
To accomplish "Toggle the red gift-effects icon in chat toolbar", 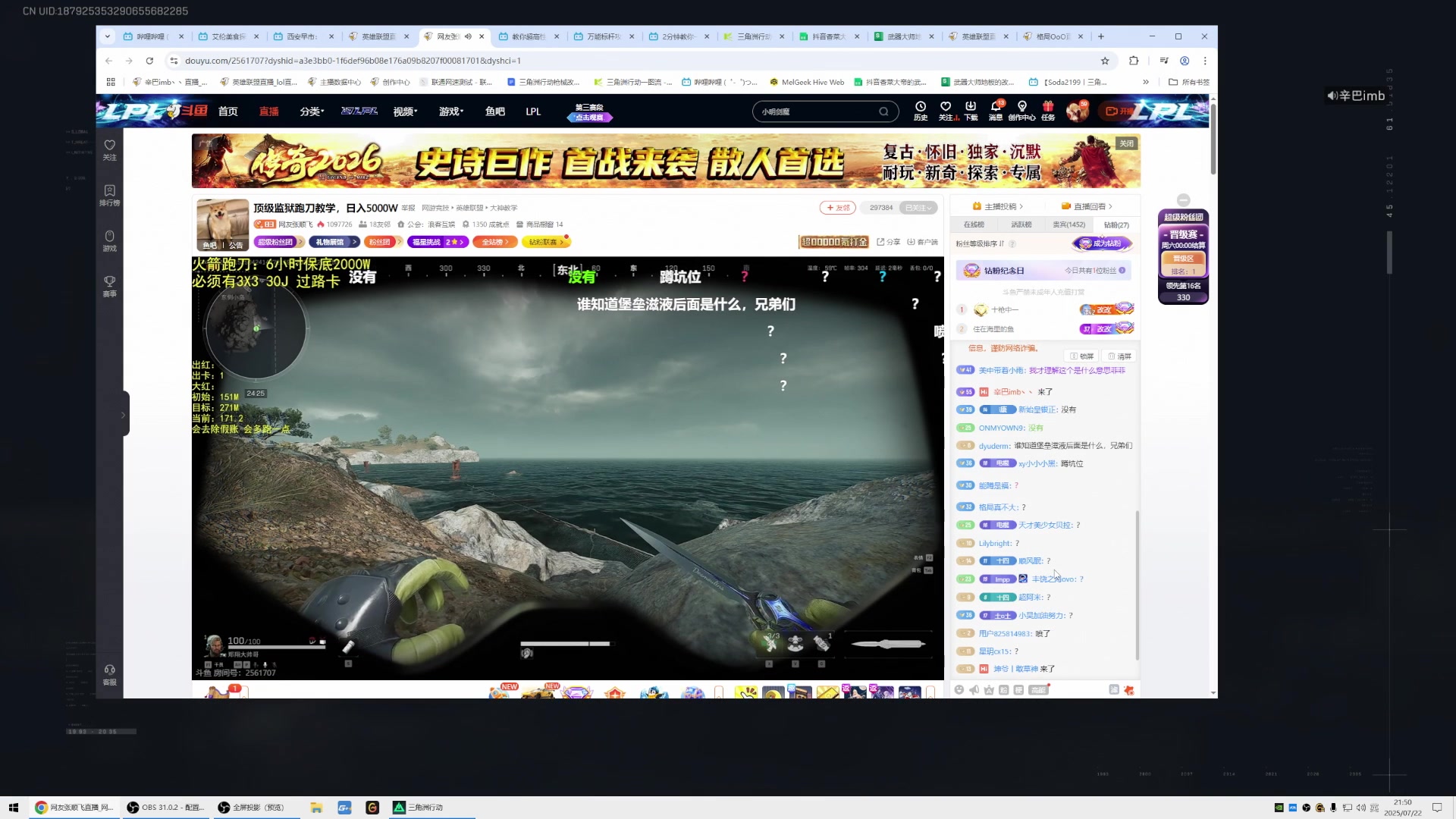I will 1129,689.
